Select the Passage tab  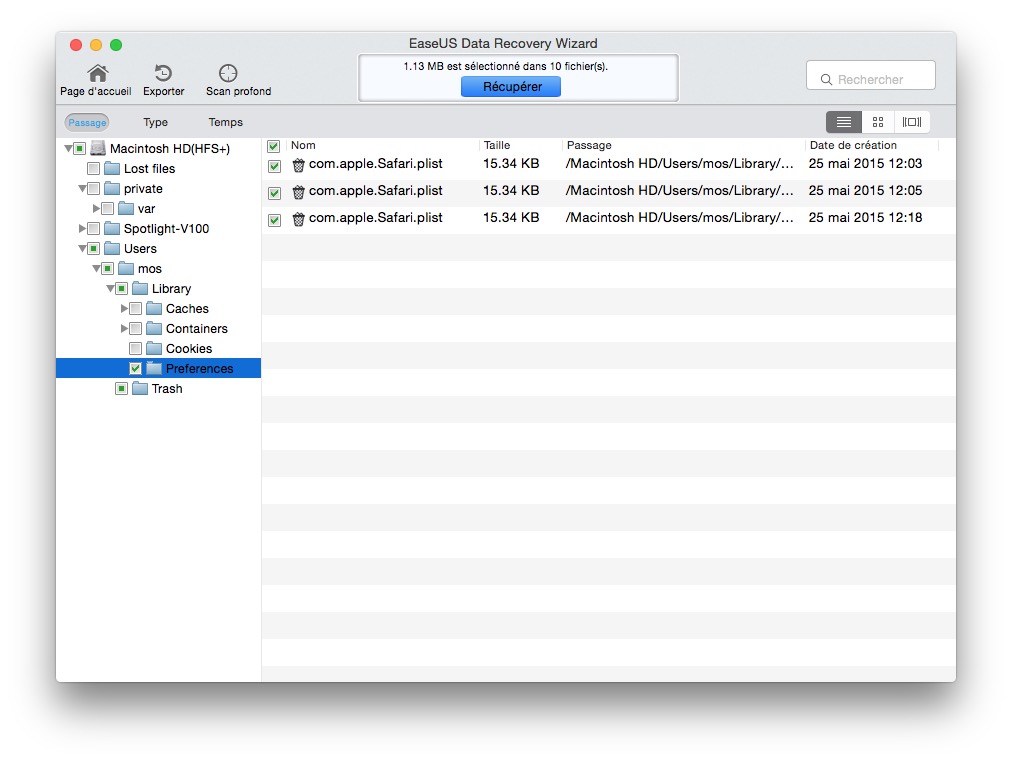87,122
